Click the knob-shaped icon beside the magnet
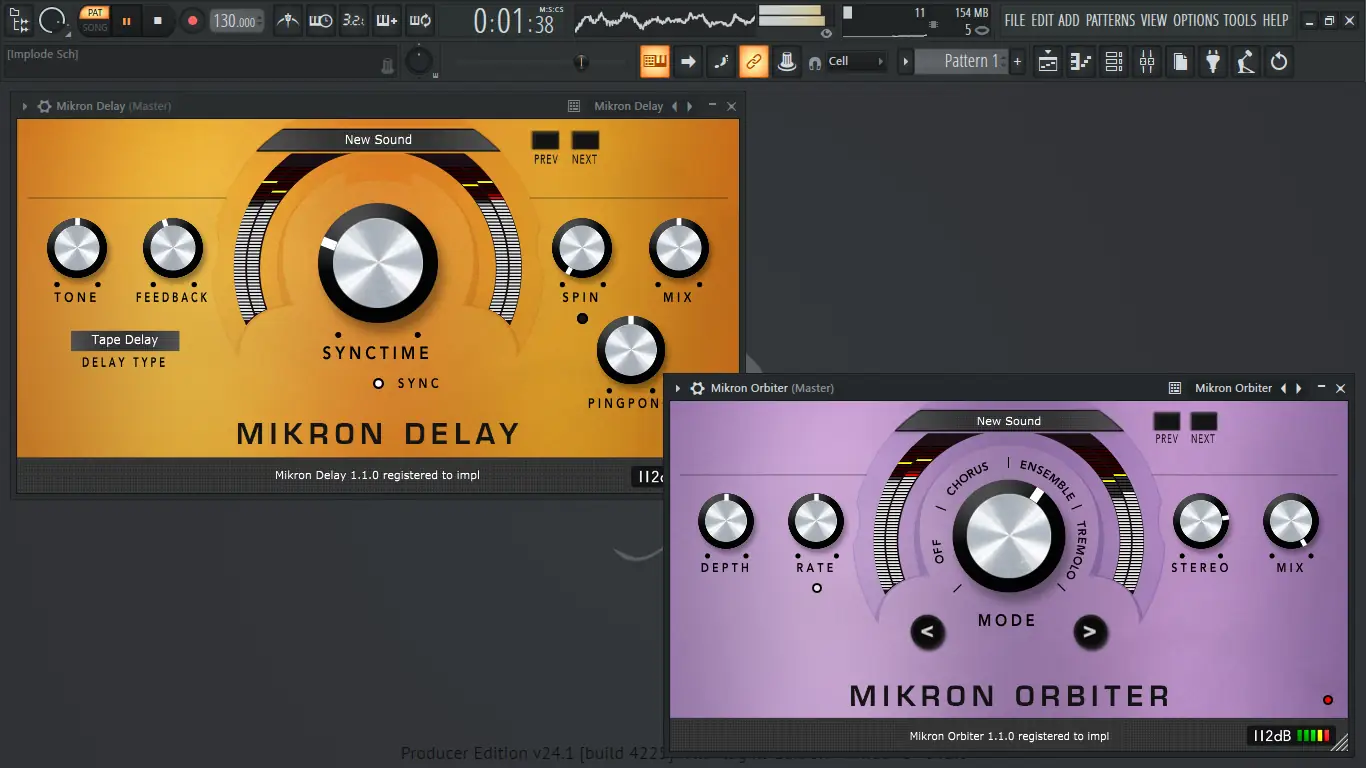1366x768 pixels. (x=787, y=61)
